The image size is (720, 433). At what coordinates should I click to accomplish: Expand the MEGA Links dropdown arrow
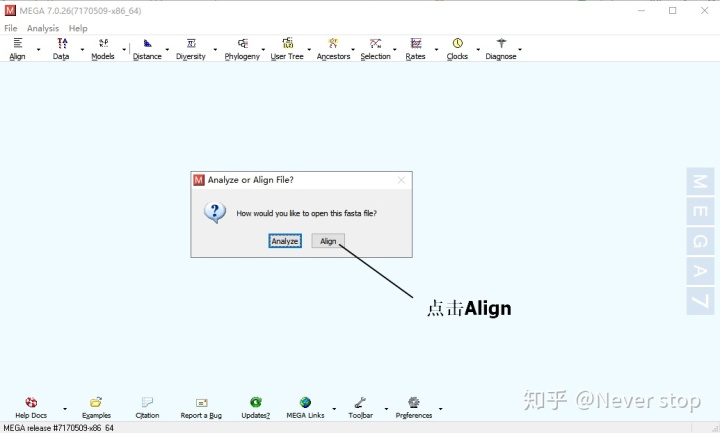(334, 409)
